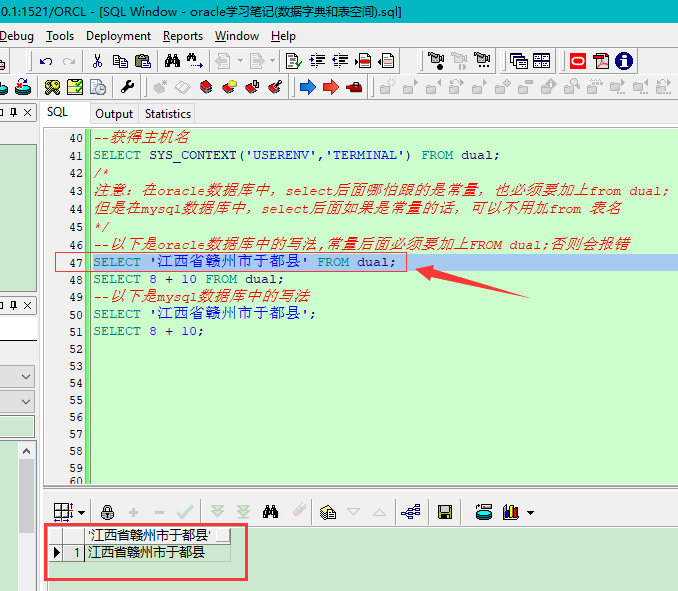Select result cell in row 1
678x591 pixels.
pos(158,553)
